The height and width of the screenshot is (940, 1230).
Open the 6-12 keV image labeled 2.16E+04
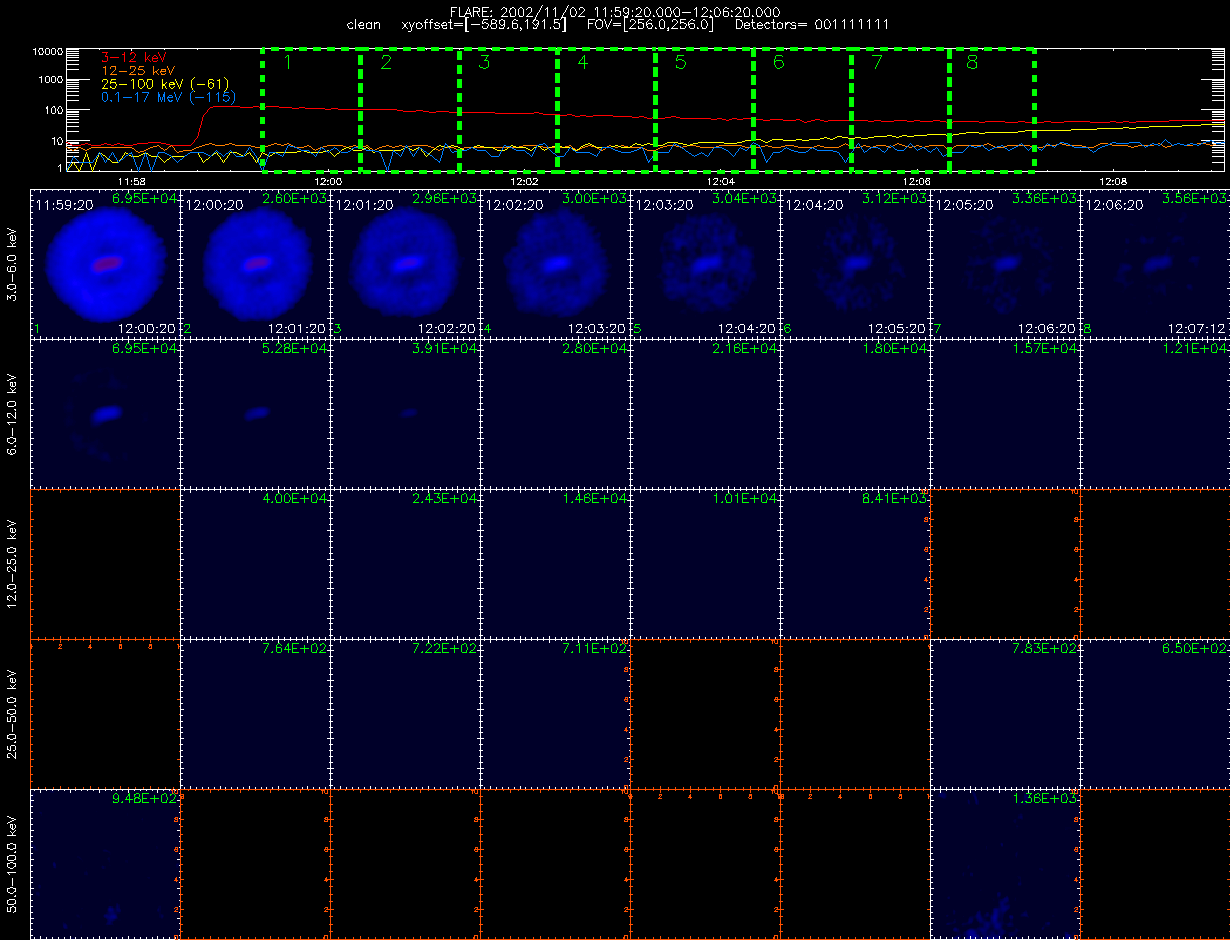705,414
